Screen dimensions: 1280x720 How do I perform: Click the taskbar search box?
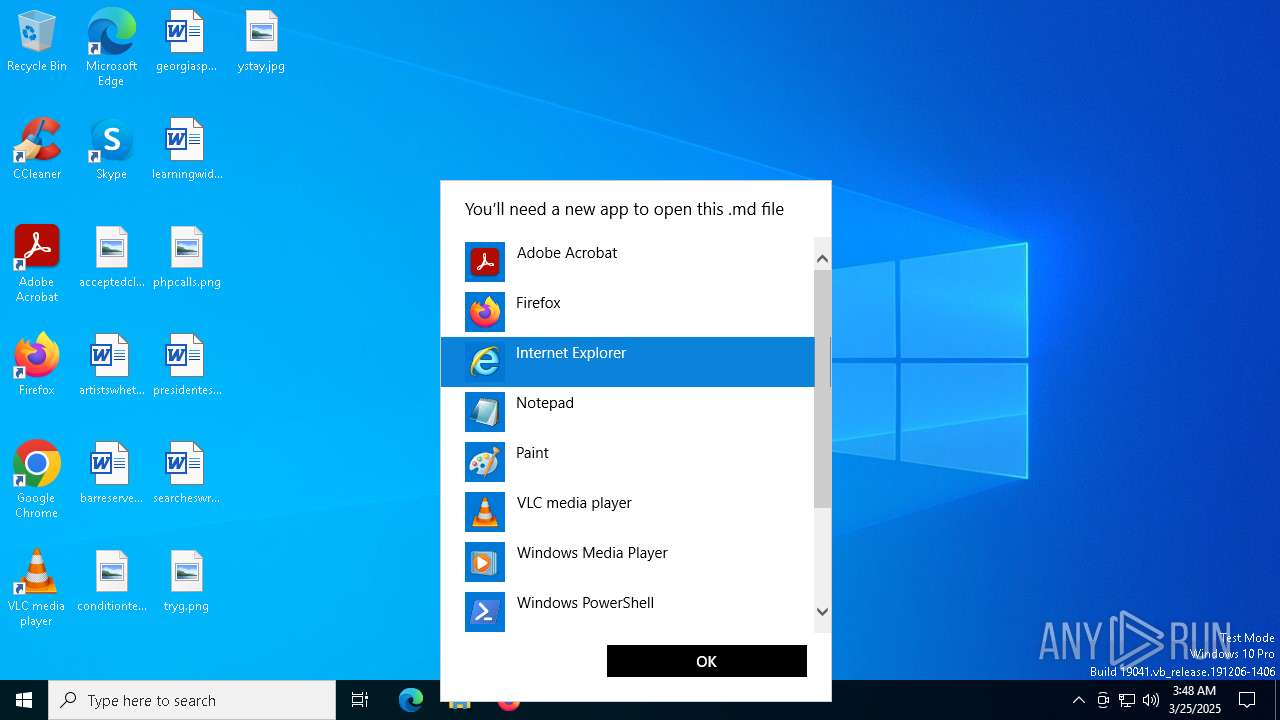(192, 700)
